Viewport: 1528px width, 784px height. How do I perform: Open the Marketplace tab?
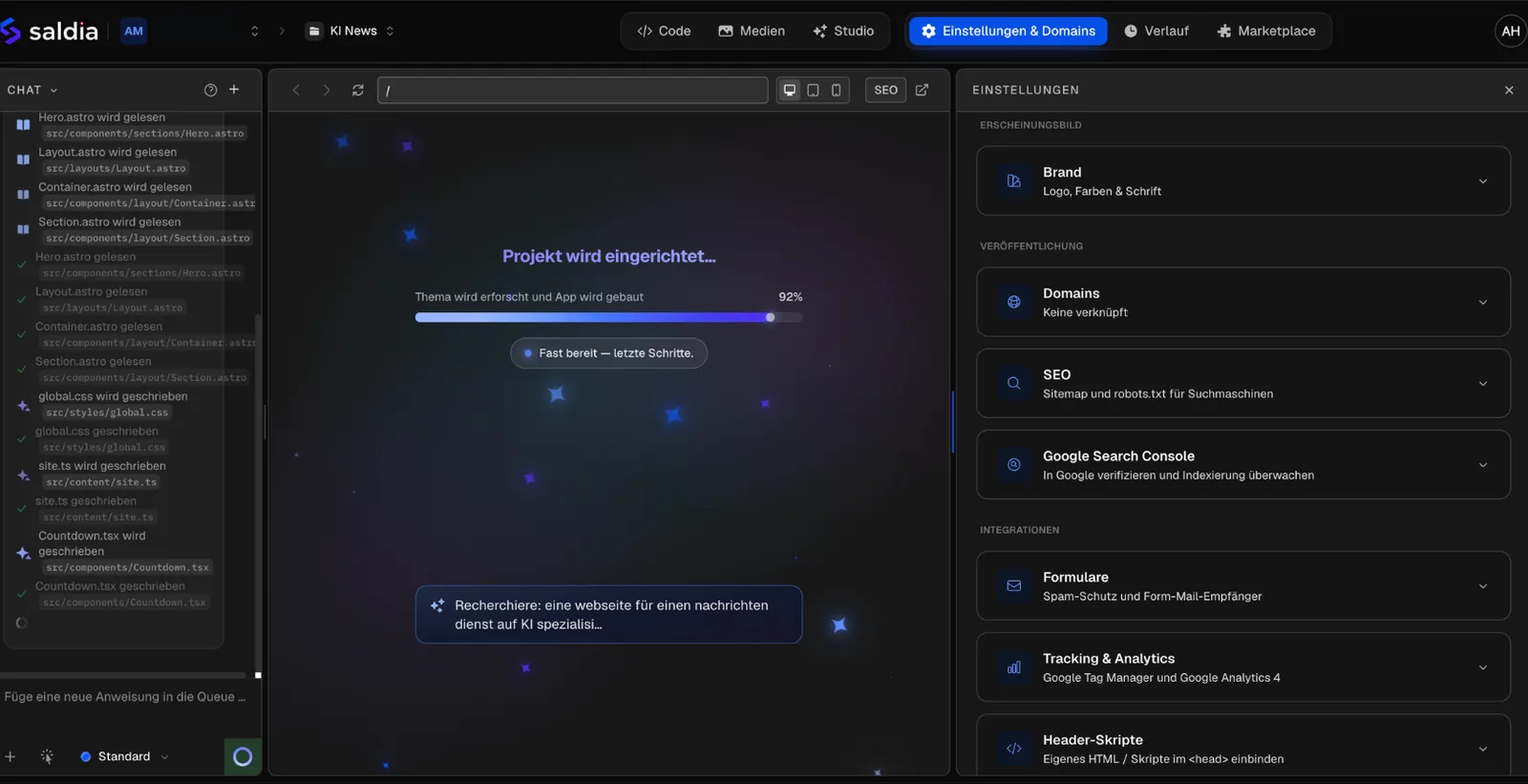click(1266, 32)
